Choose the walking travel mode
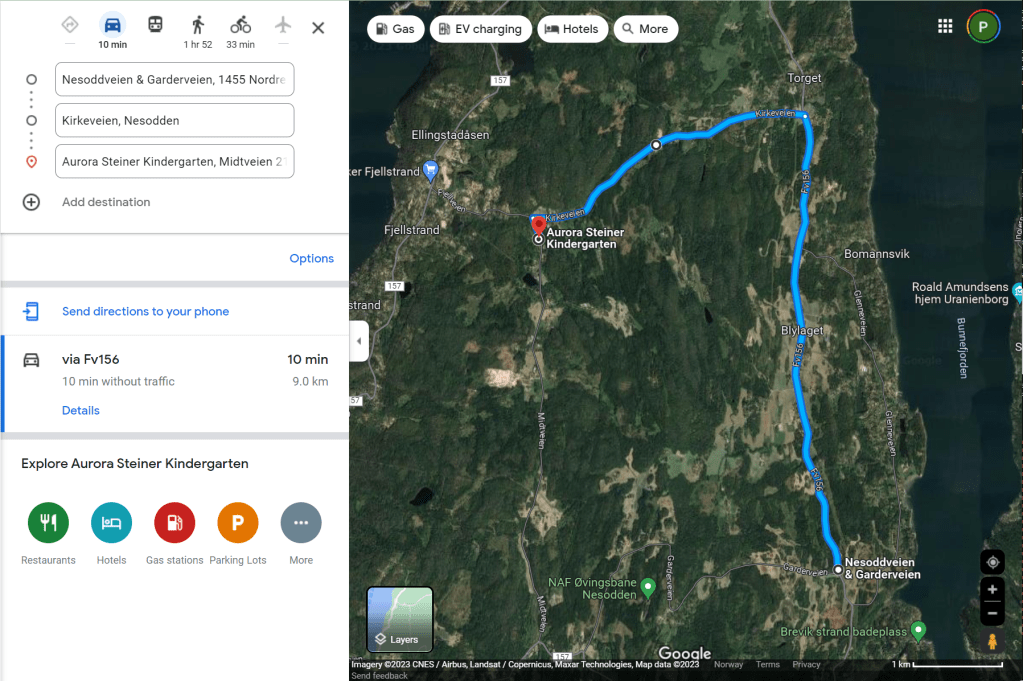Screen dimensions: 1023x681 pos(198,25)
